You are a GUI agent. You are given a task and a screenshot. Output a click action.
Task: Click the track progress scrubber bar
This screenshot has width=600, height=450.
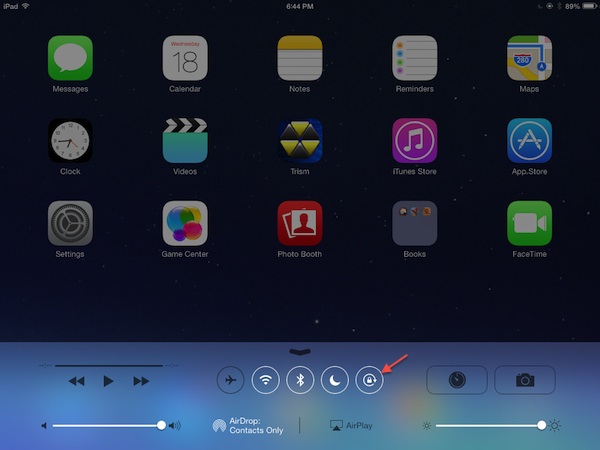pyautogui.click(x=109, y=366)
